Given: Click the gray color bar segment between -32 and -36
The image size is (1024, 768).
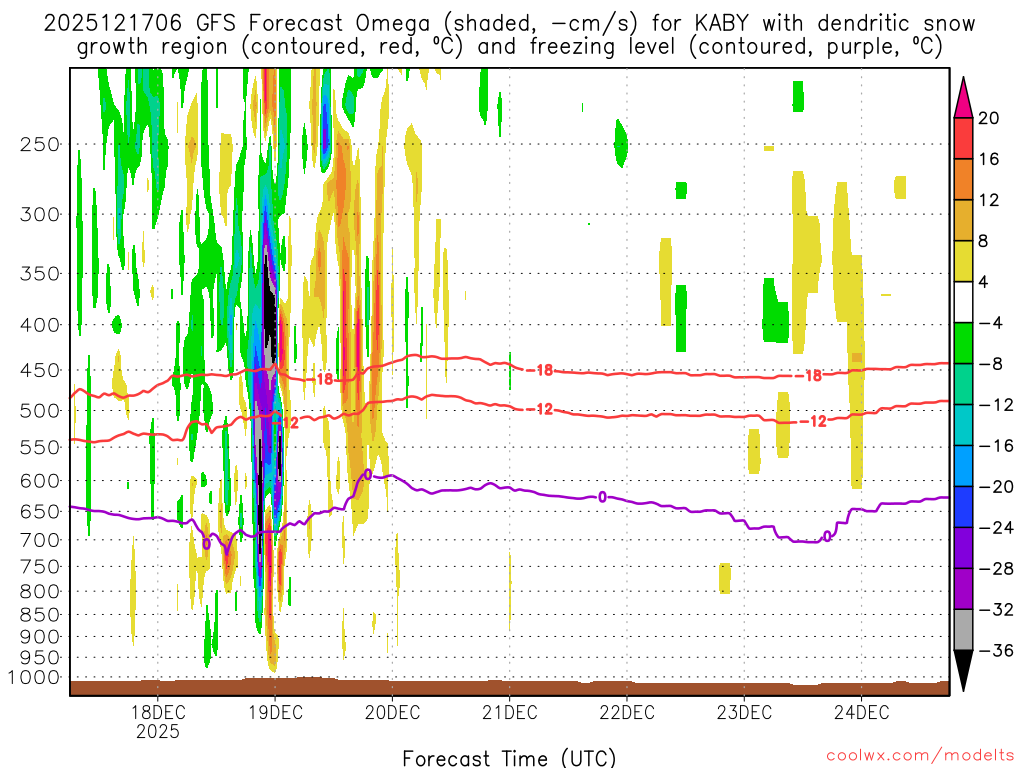Looking at the screenshot, I should (963, 630).
